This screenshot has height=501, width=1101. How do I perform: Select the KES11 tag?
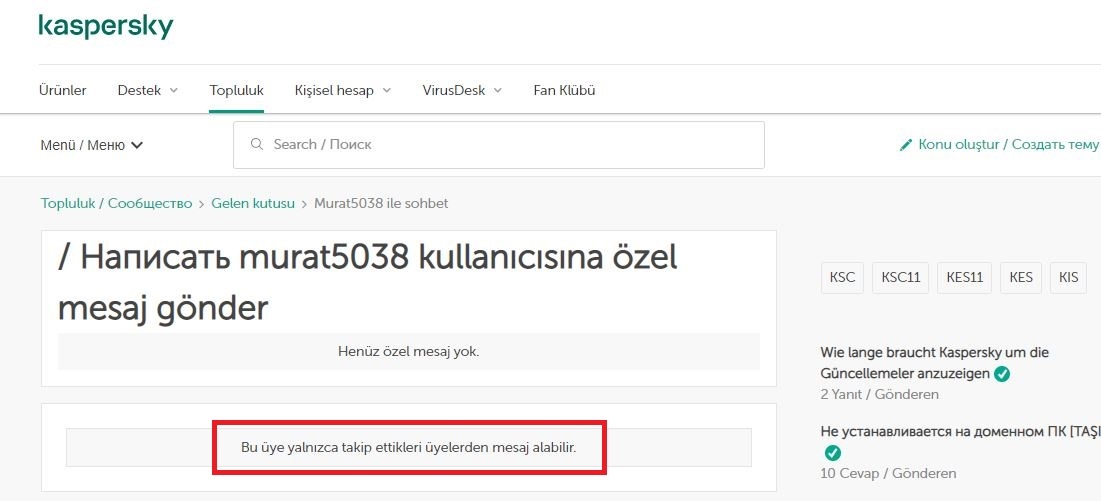pos(964,277)
